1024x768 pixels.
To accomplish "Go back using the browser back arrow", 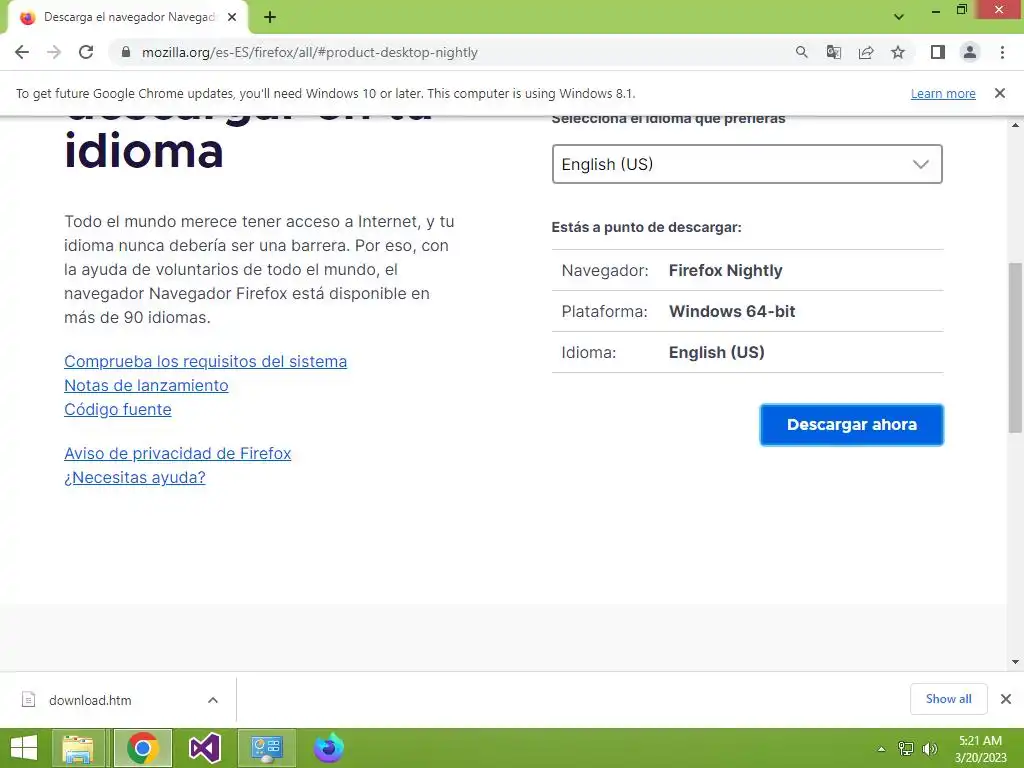I will [x=22, y=52].
